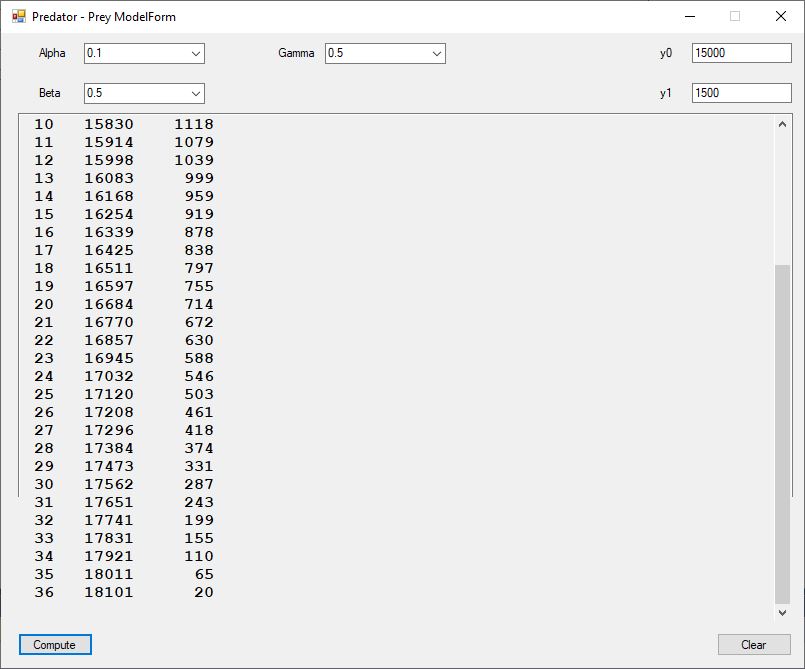This screenshot has height=669, width=805.
Task: Minimize the Predator - Prey ModelForm window
Action: click(689, 16)
